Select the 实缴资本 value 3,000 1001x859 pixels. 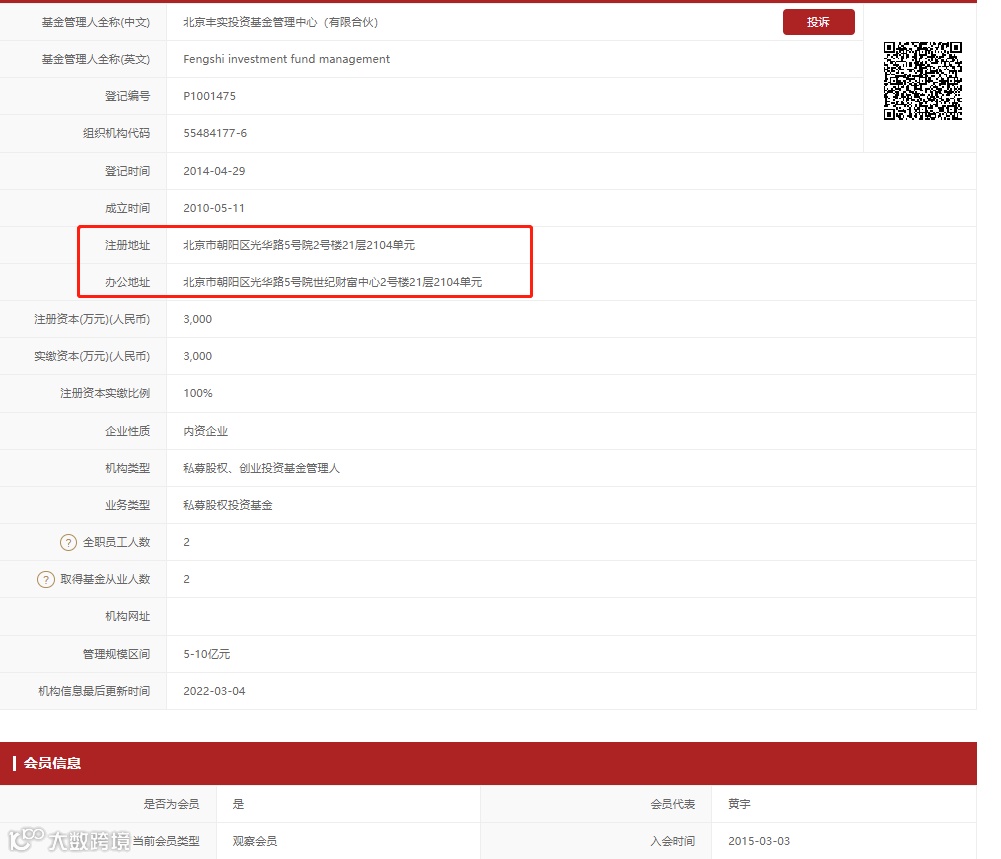pos(197,356)
